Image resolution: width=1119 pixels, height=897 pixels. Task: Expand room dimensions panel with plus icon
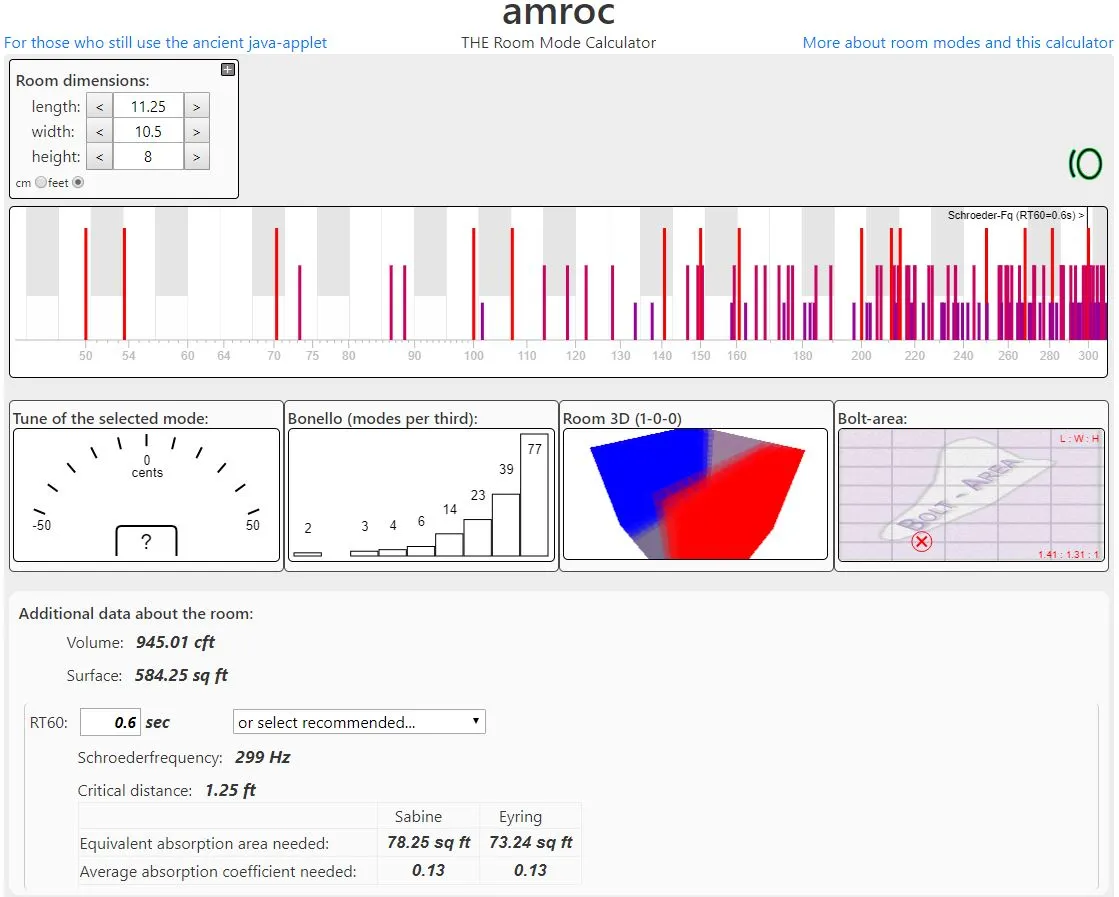tap(228, 70)
